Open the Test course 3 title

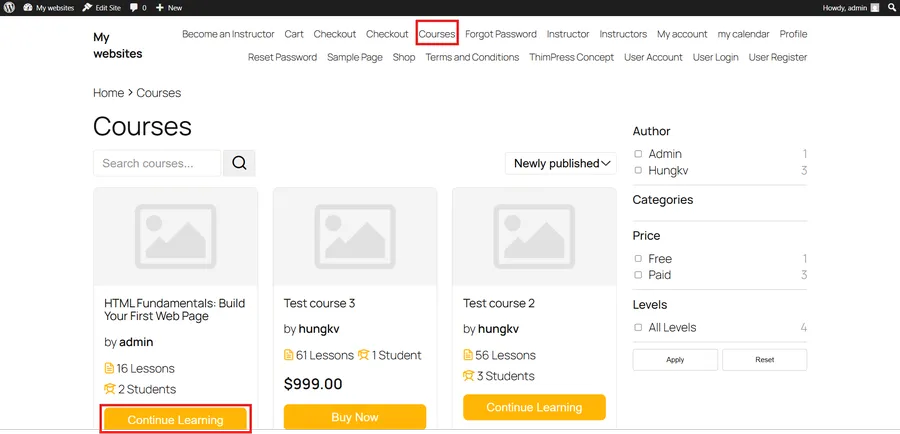click(x=319, y=303)
